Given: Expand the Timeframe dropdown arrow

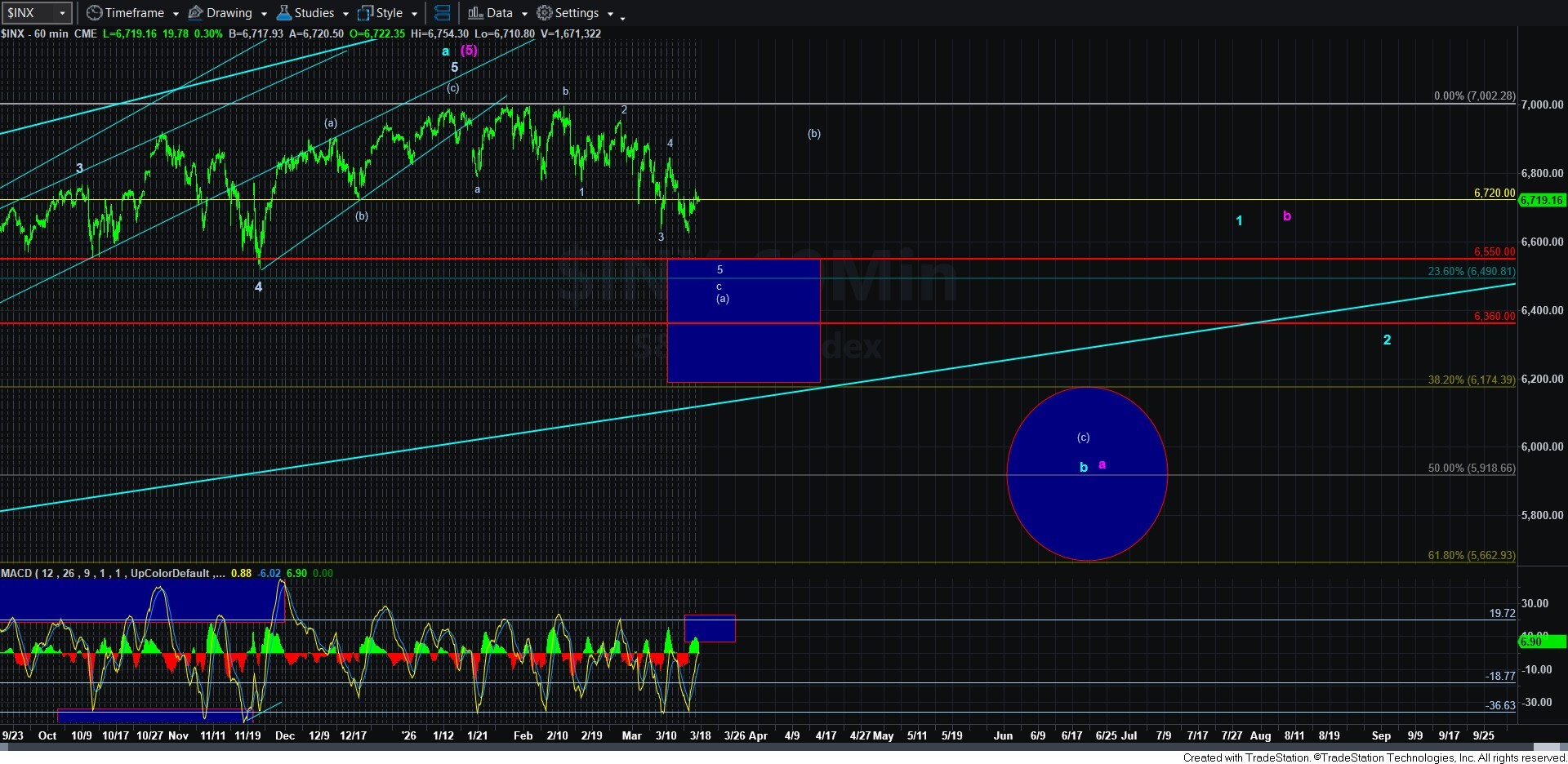Looking at the screenshot, I should click(176, 14).
